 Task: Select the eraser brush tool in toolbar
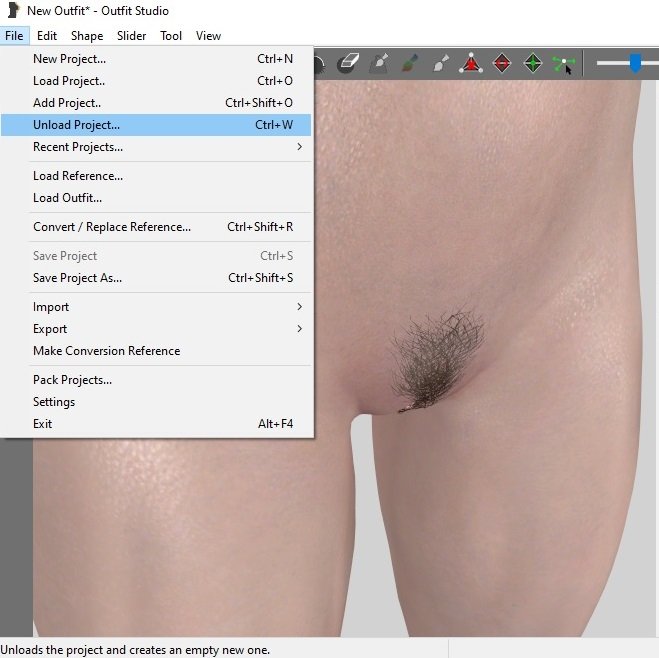click(348, 64)
